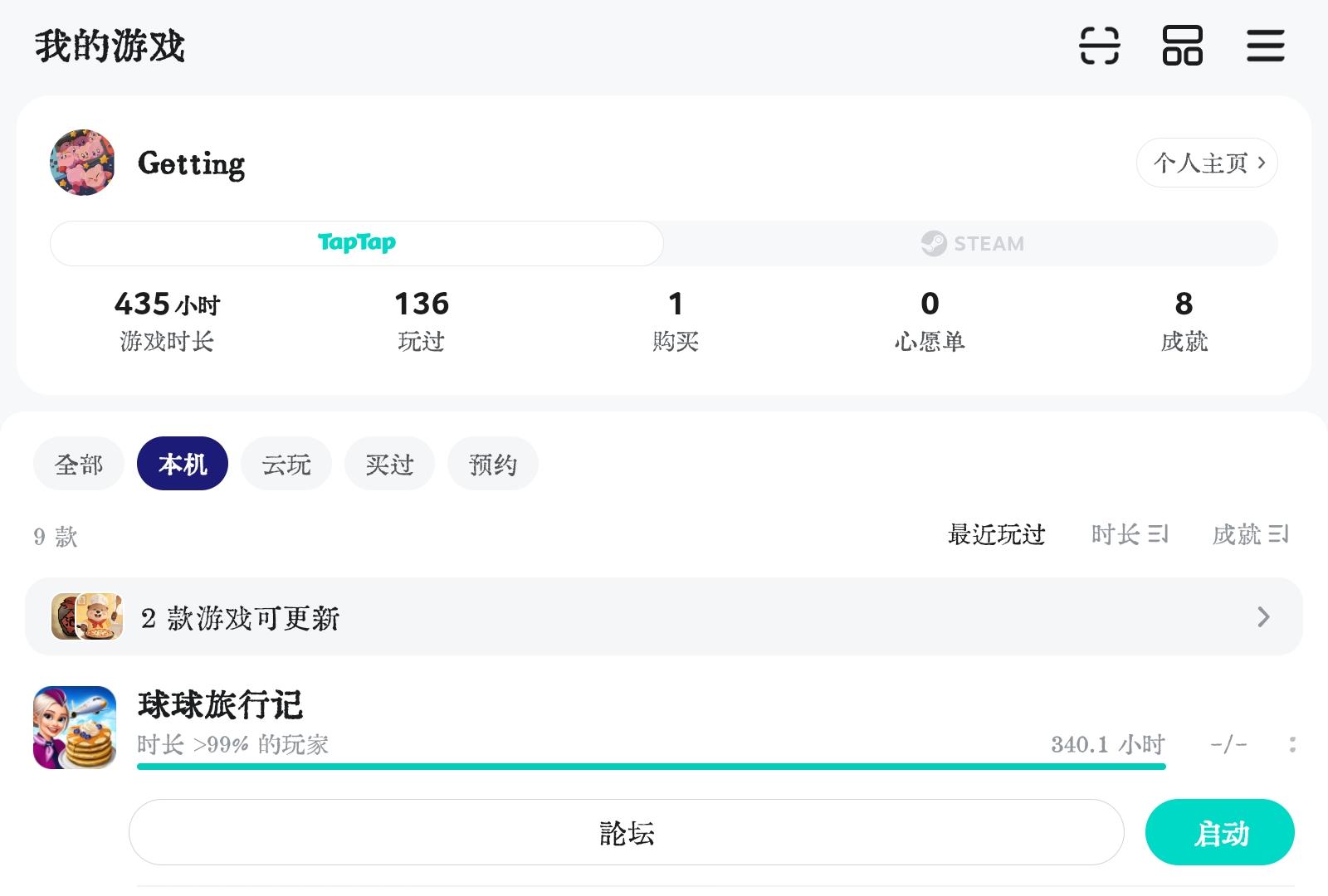Image resolution: width=1328 pixels, height=896 pixels.
Task: Open three-dot options for 球球旅行记
Action: (1292, 744)
